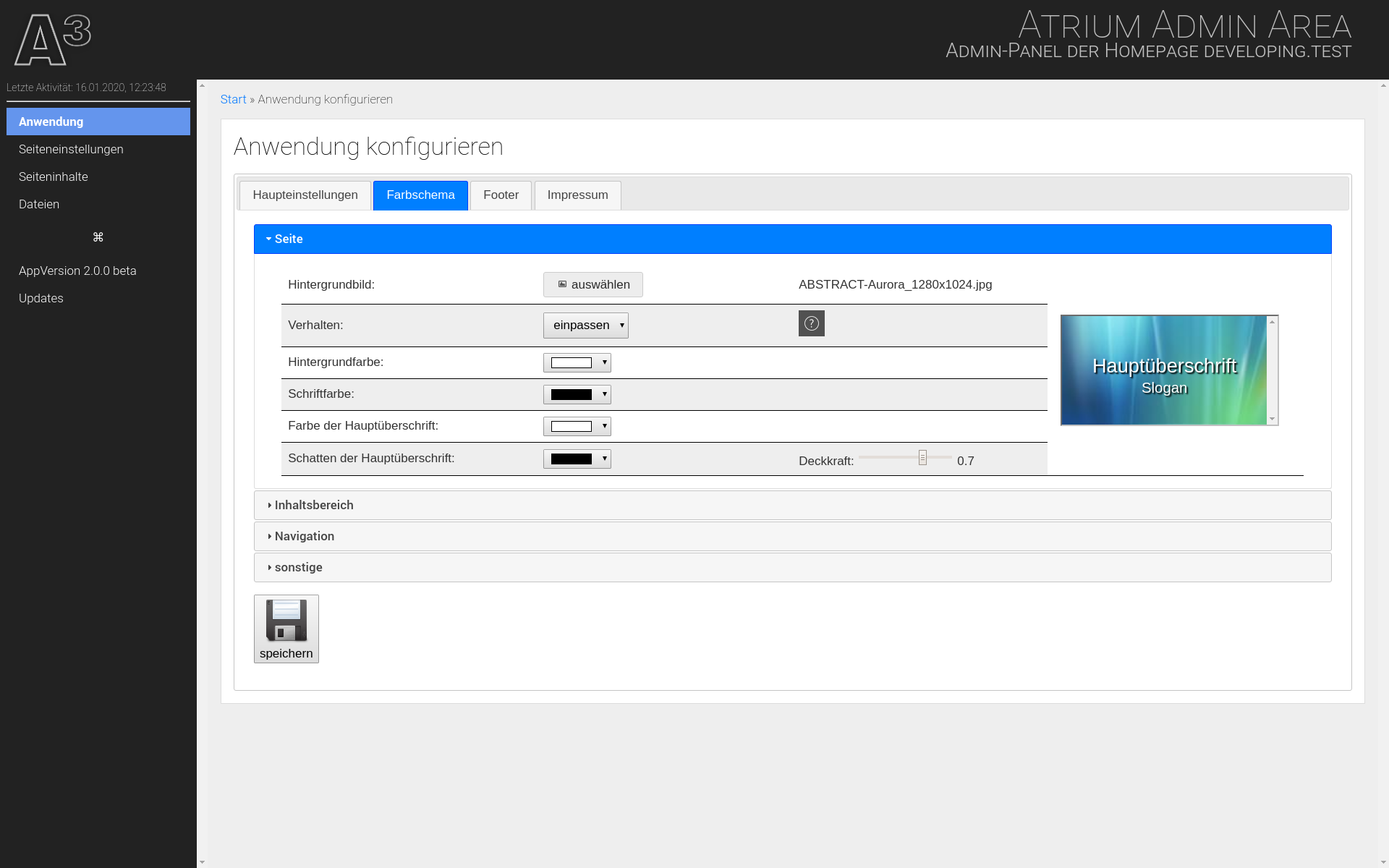Click the Start breadcrumb link
Image resolution: width=1389 pixels, height=868 pixels.
(233, 99)
